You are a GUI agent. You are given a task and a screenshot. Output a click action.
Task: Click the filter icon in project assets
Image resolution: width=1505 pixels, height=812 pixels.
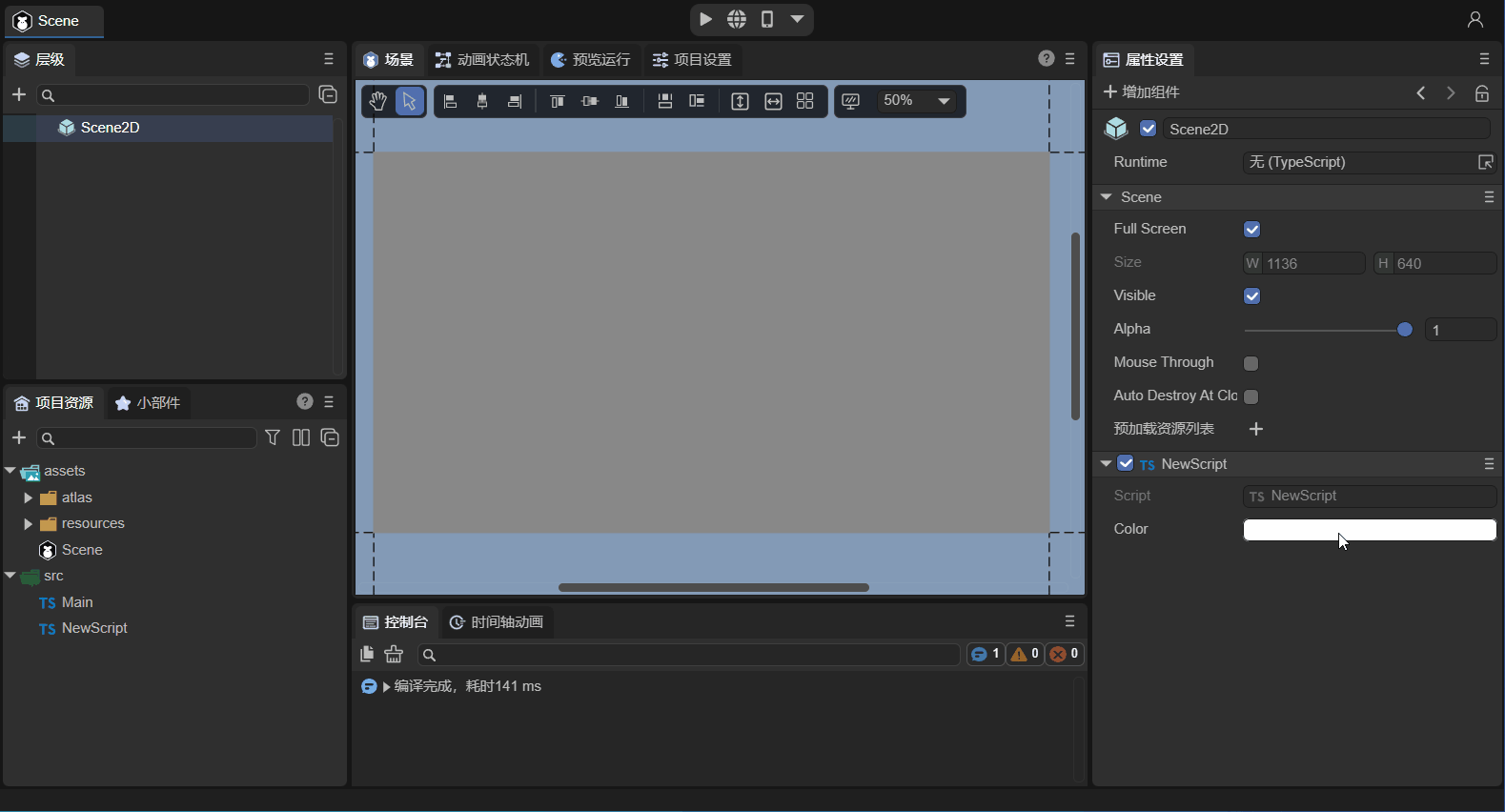coord(273,437)
